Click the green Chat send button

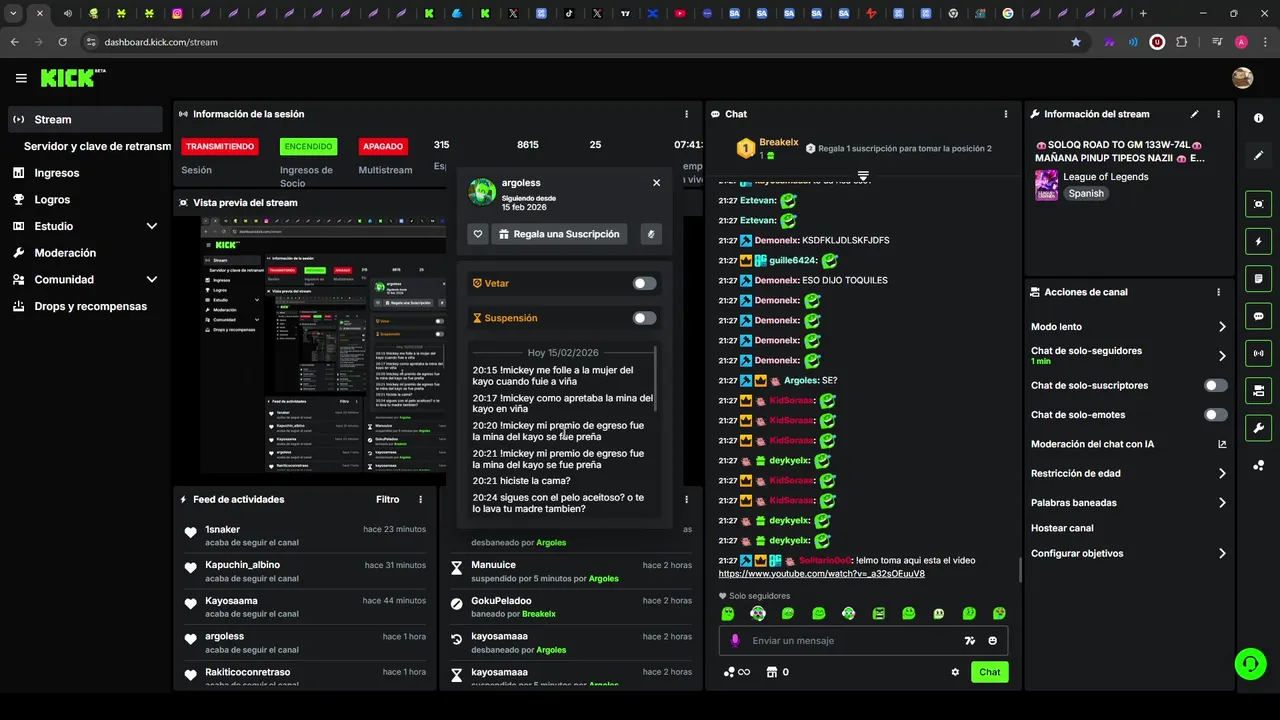989,672
